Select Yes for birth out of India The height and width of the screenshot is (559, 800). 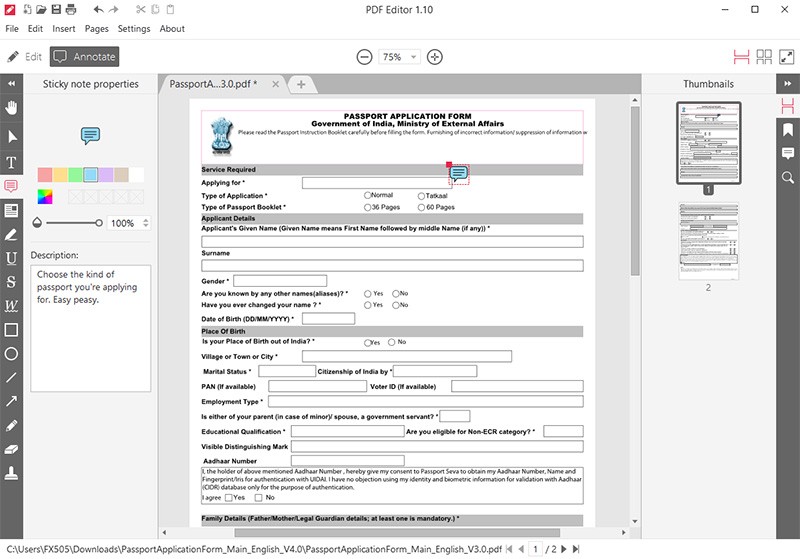click(367, 342)
